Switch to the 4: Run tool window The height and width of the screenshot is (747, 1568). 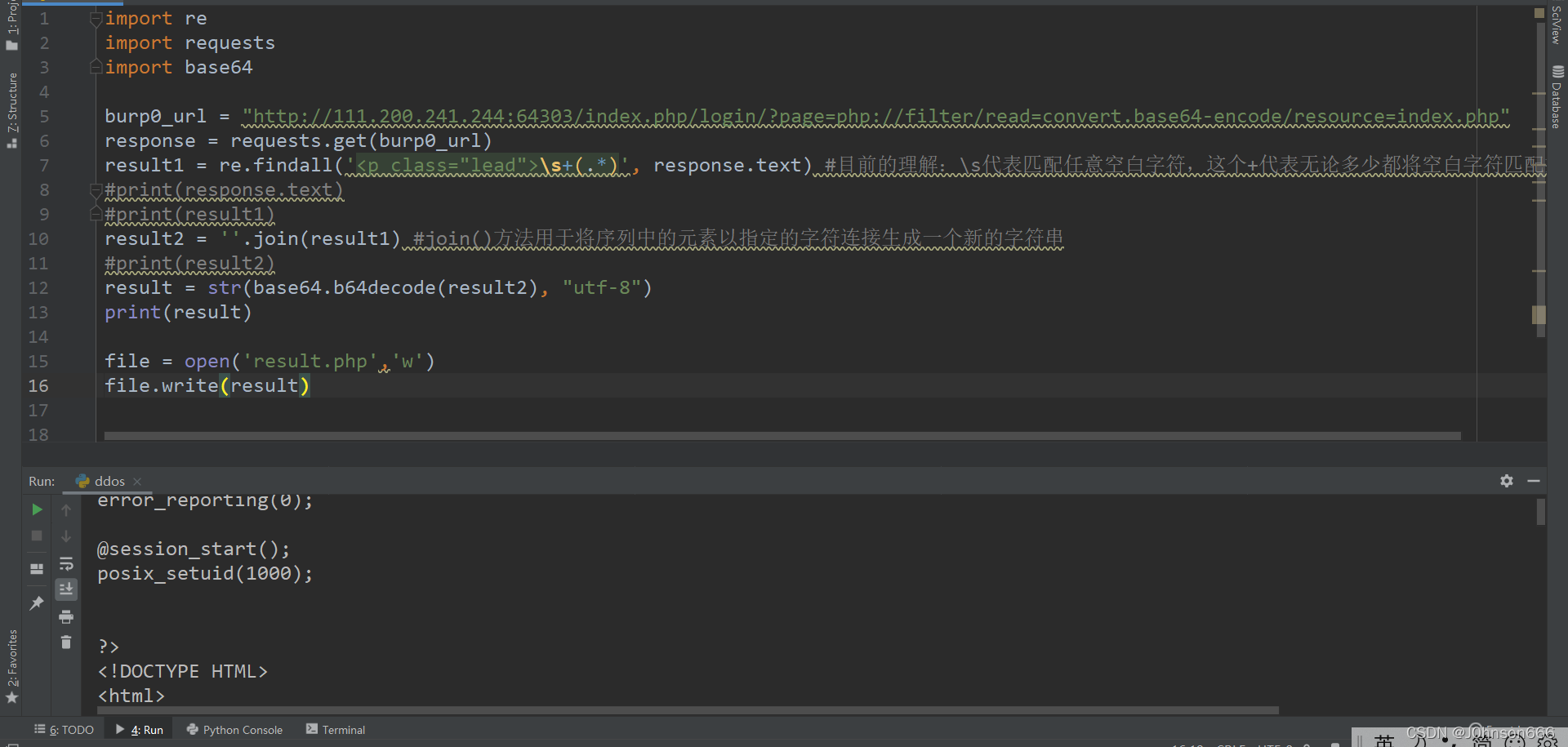click(x=140, y=730)
